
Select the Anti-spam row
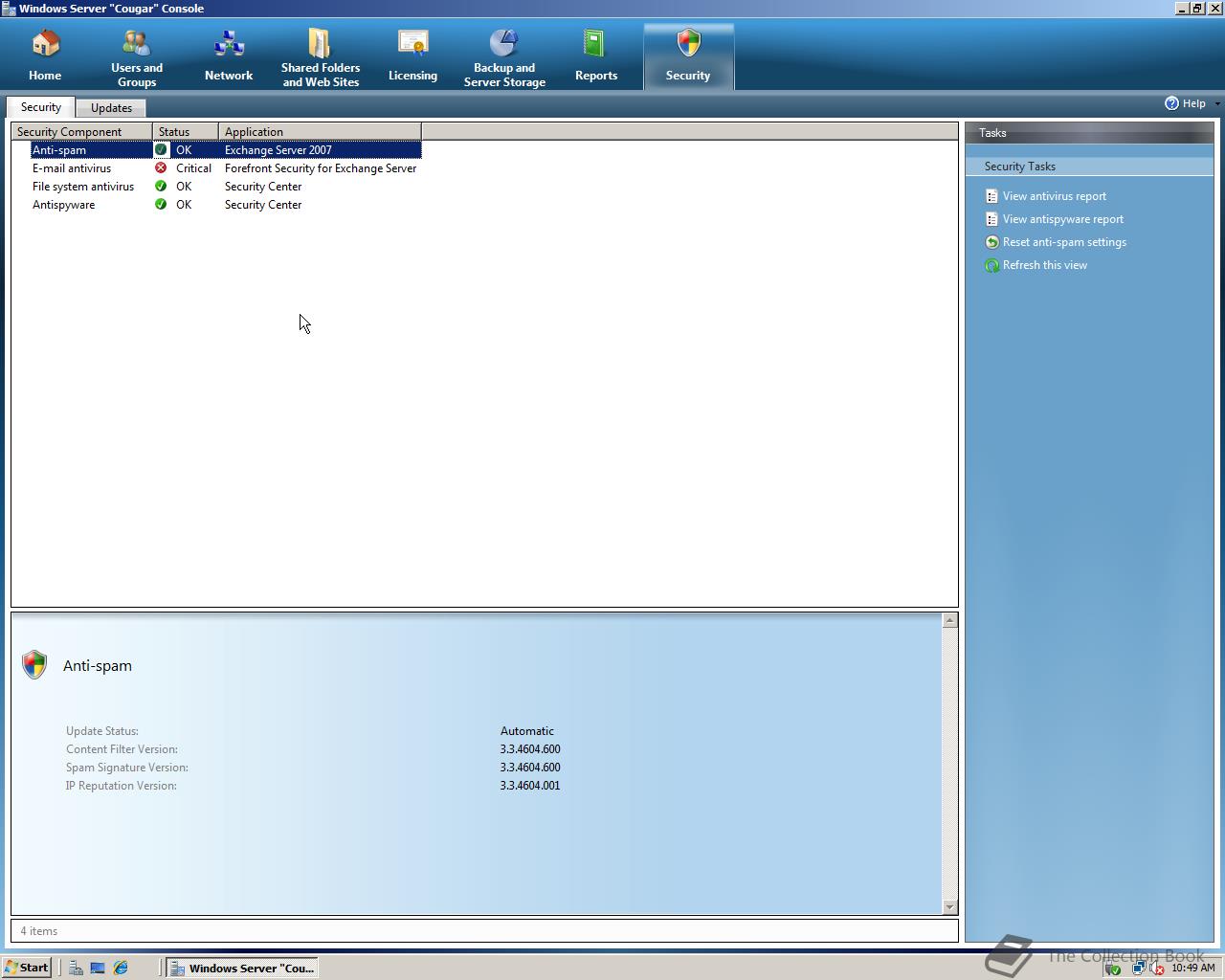click(226, 149)
